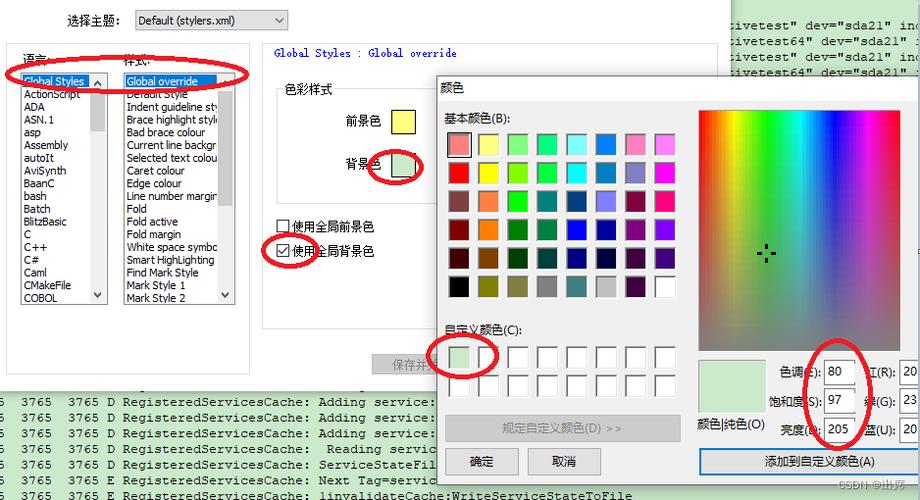Image resolution: width=920 pixels, height=500 pixels.
Task: Select Global Styles in language list
Action: pos(56,81)
